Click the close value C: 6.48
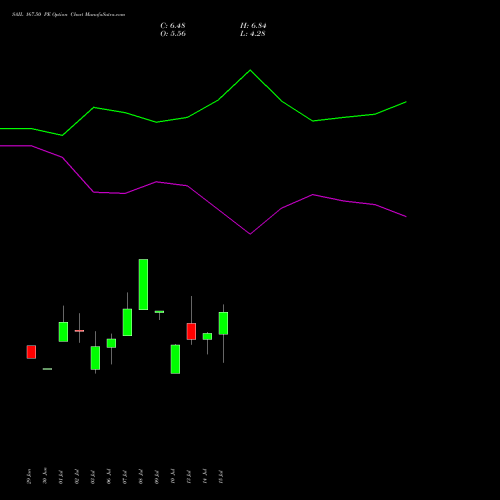The width and height of the screenshot is (500, 500). pos(173,26)
